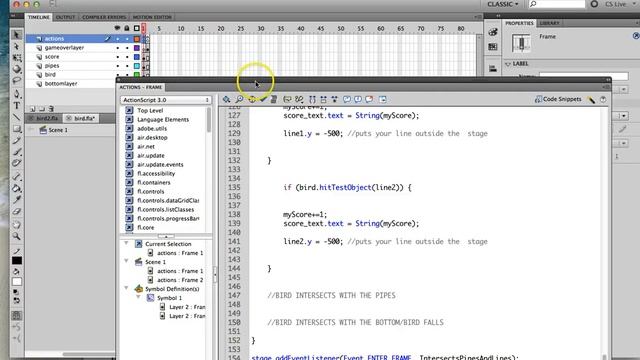
Task: Choose the Free Transform tool
Action: [x=17, y=58]
